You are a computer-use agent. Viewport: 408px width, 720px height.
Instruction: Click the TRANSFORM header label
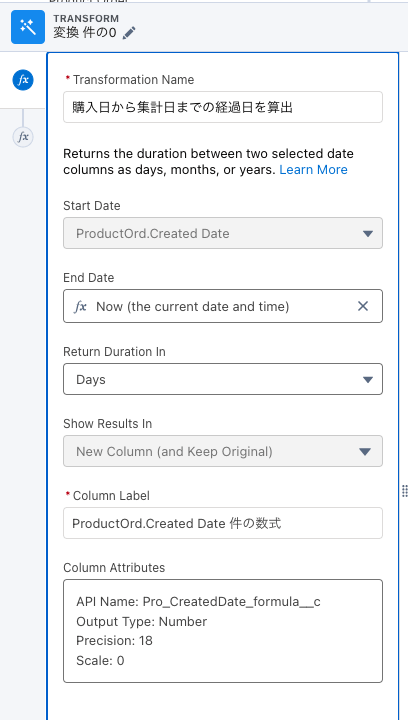pos(86,19)
